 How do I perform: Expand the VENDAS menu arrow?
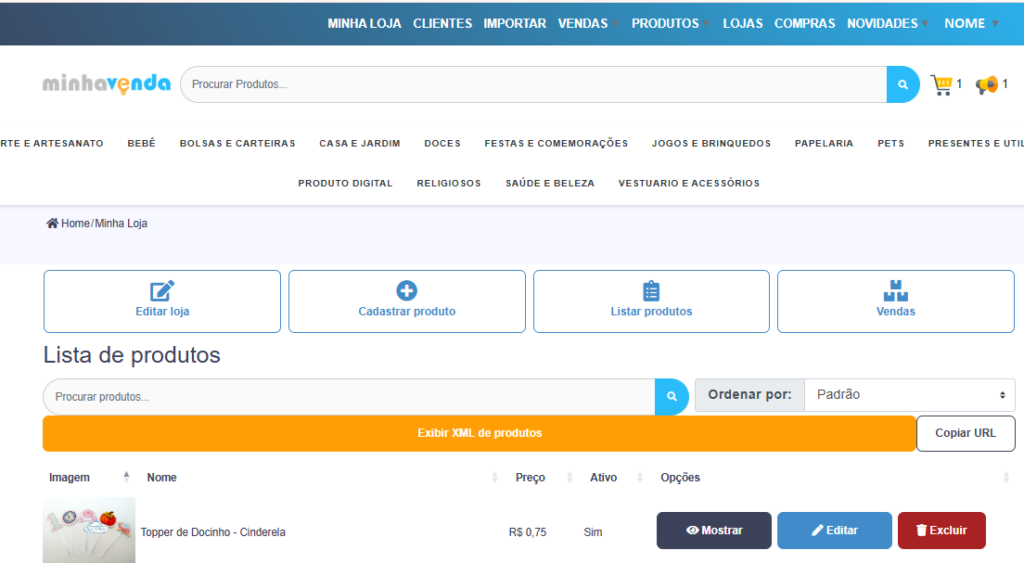614,24
